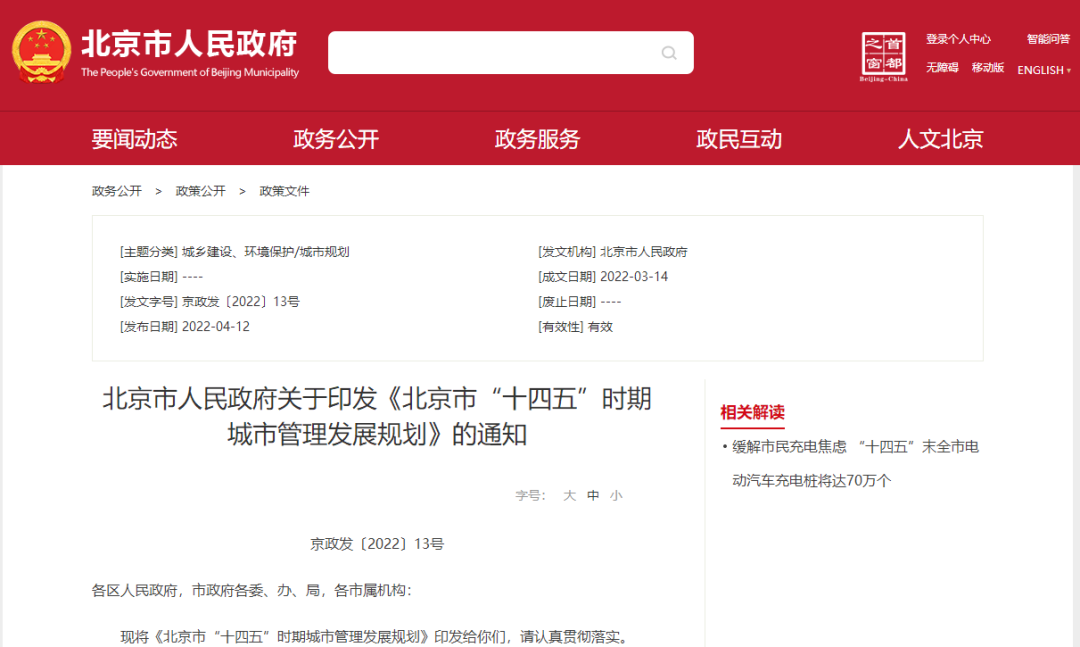
Task: Click the search magnifier icon
Action: click(x=669, y=53)
